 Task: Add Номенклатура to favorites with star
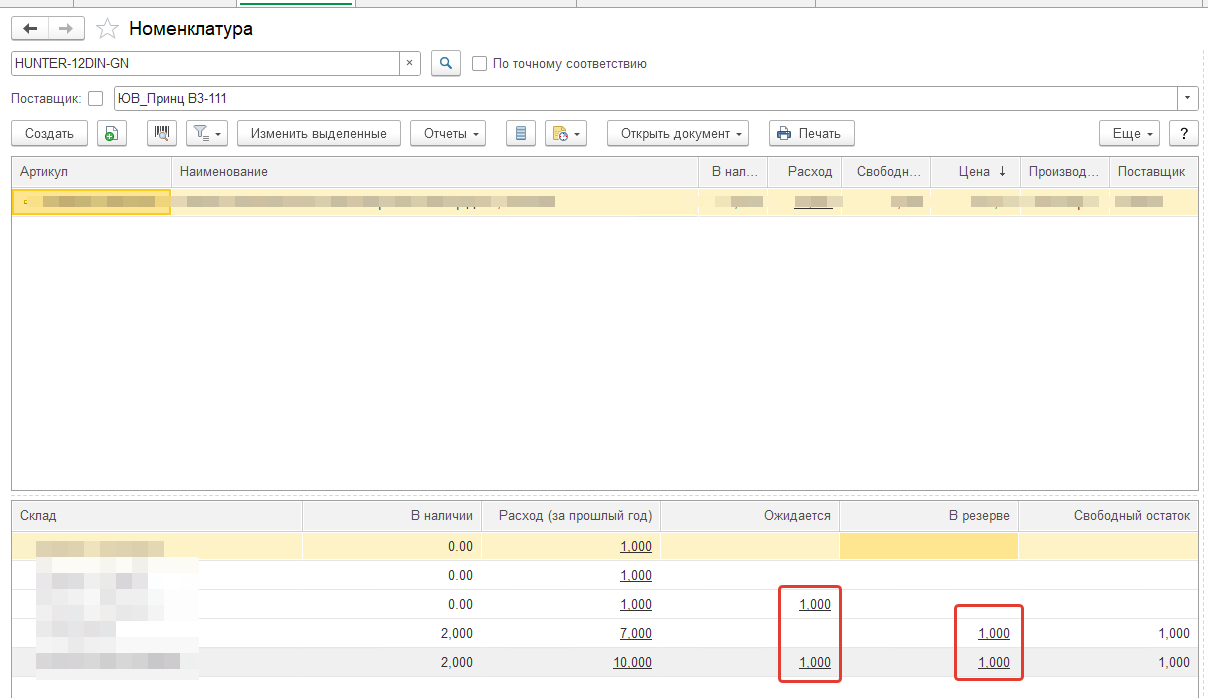(108, 29)
